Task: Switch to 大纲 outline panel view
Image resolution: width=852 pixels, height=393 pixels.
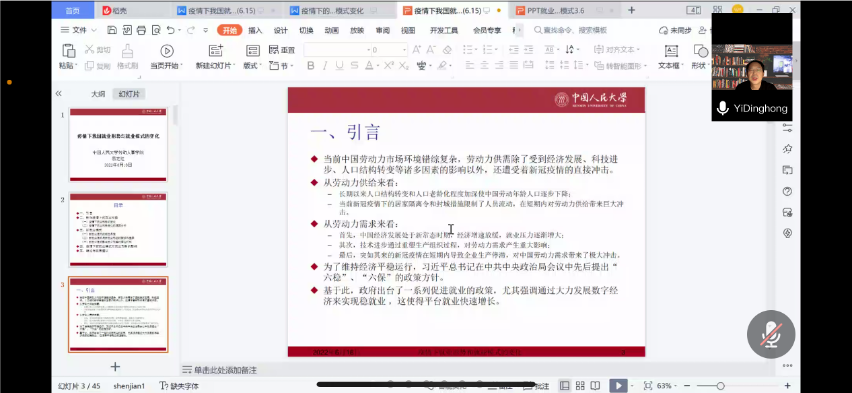Action: coord(98,94)
